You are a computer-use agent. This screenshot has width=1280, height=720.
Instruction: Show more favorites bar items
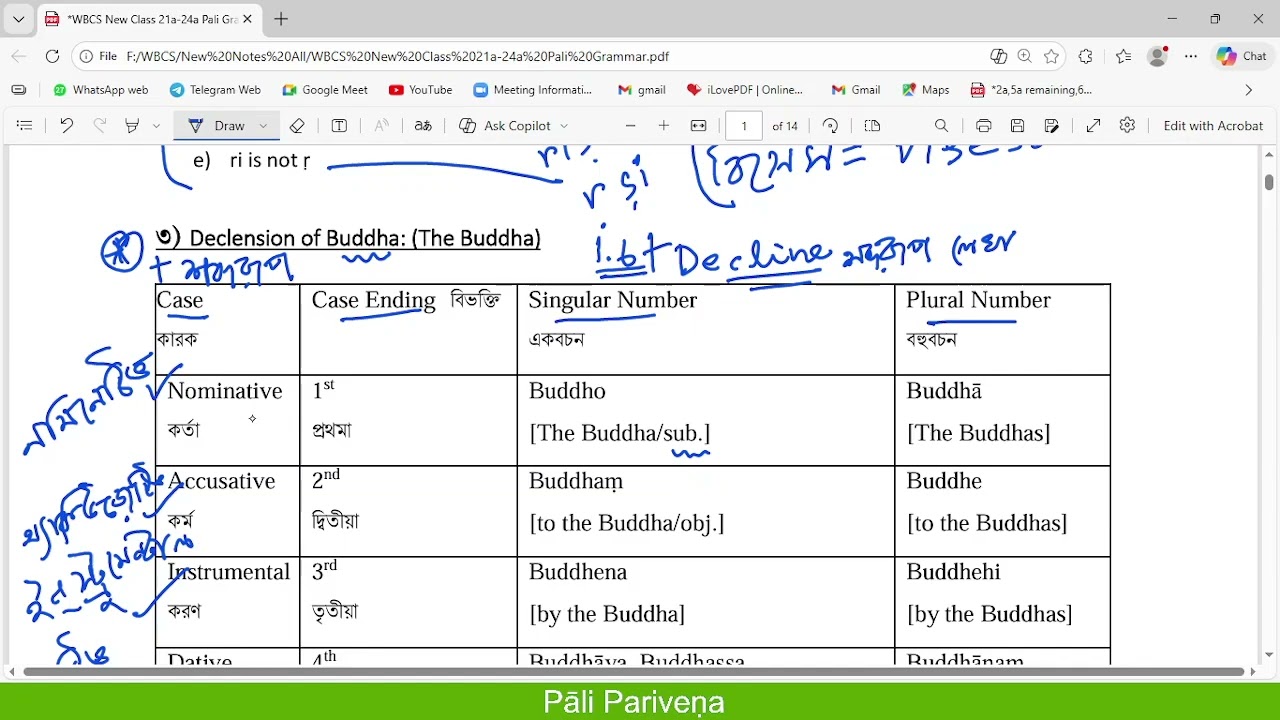pyautogui.click(x=1248, y=90)
